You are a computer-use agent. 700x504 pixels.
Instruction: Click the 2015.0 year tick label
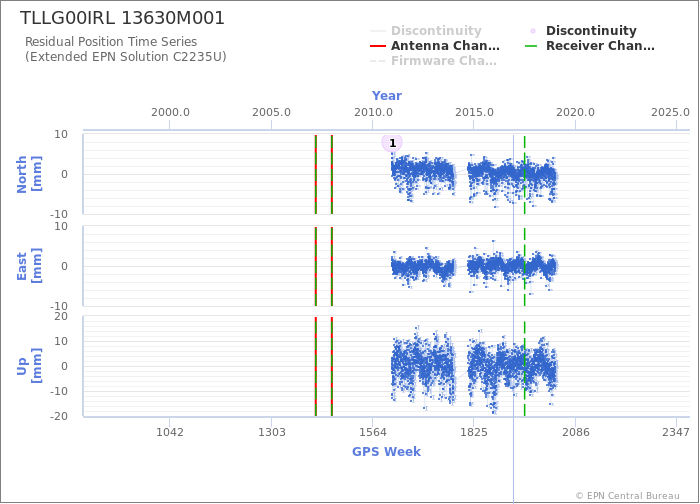point(474,112)
